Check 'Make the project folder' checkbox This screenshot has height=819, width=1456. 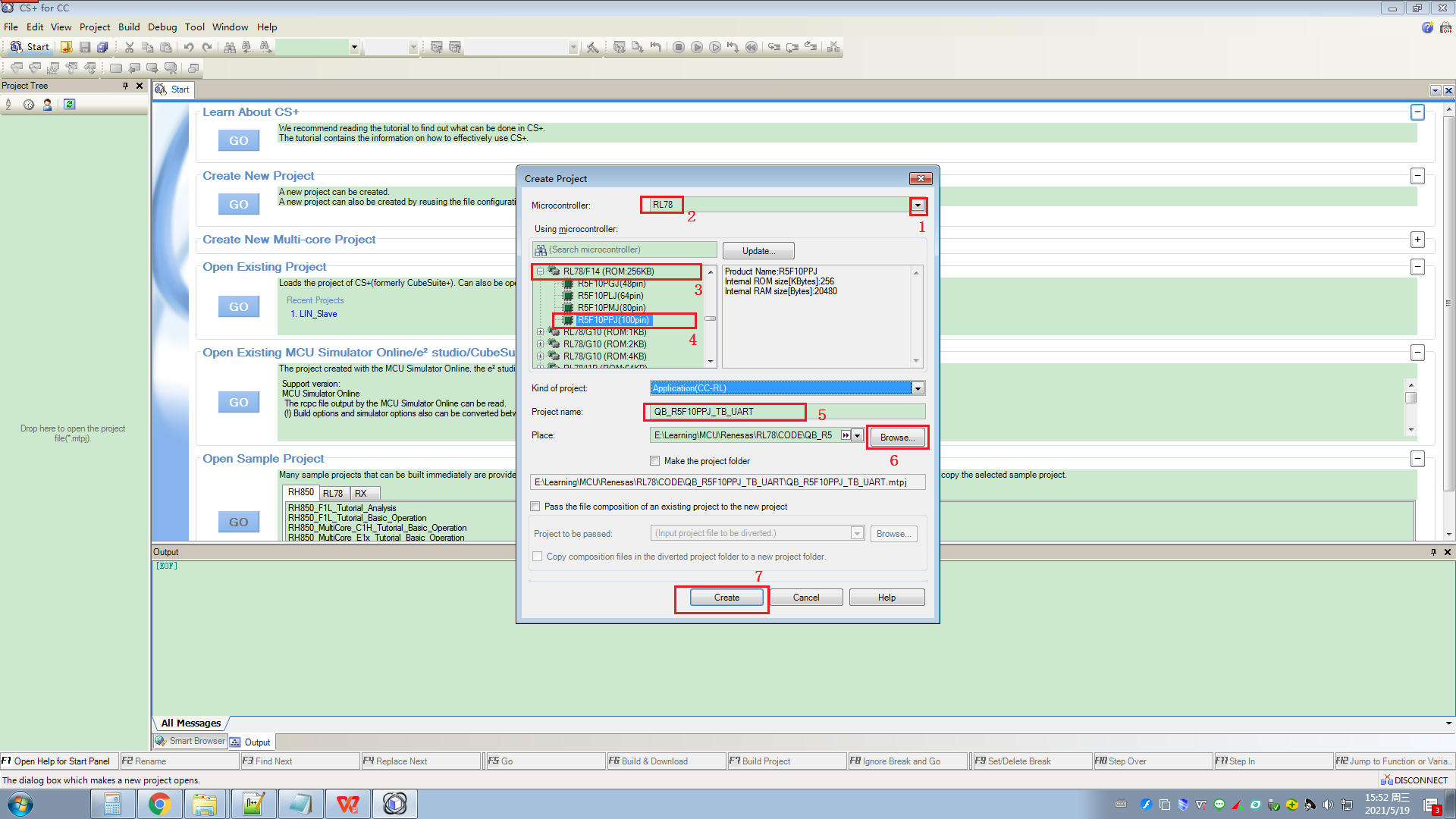coord(655,461)
